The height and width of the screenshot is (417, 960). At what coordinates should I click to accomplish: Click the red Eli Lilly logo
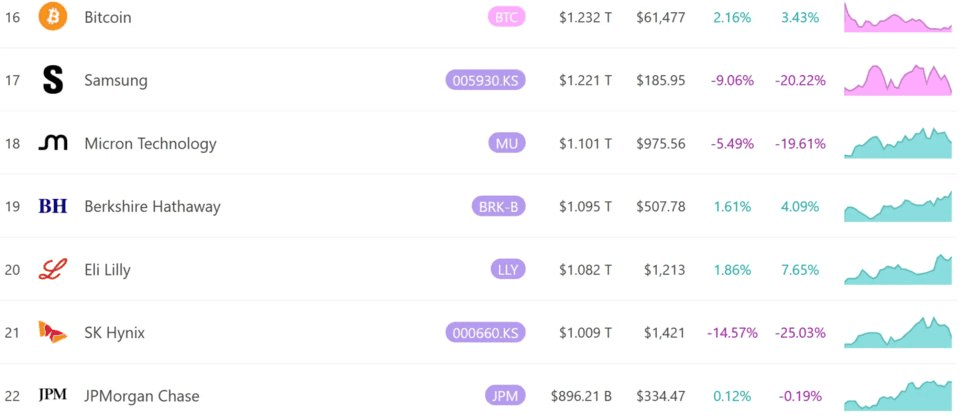click(x=53, y=269)
